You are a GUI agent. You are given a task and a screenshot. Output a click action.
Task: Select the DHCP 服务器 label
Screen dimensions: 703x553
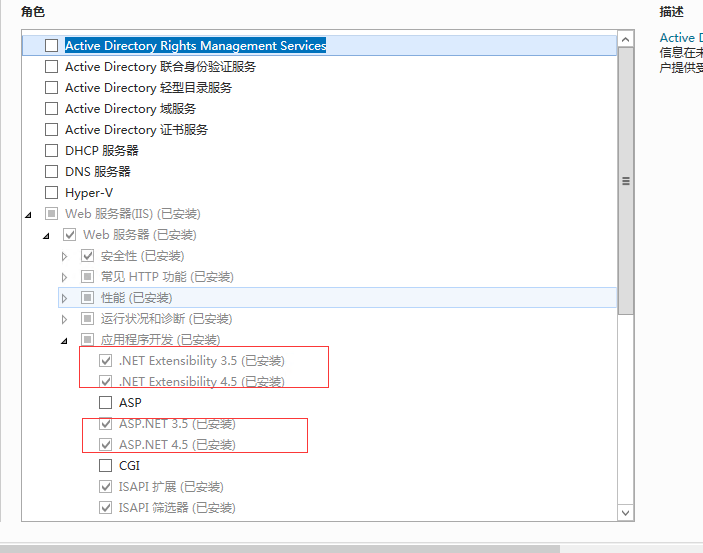[x=102, y=151]
